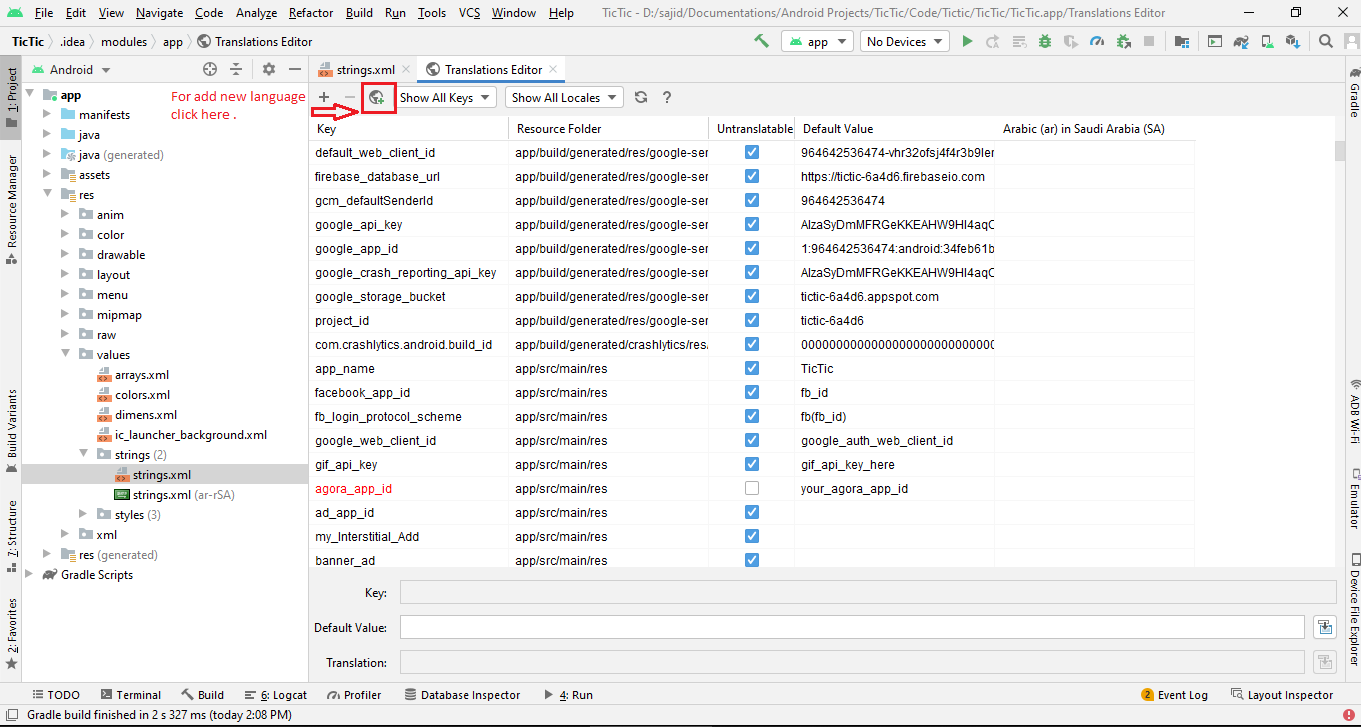The width and height of the screenshot is (1361, 727).
Task: Open the Event Log button
Action: [x=1175, y=695]
